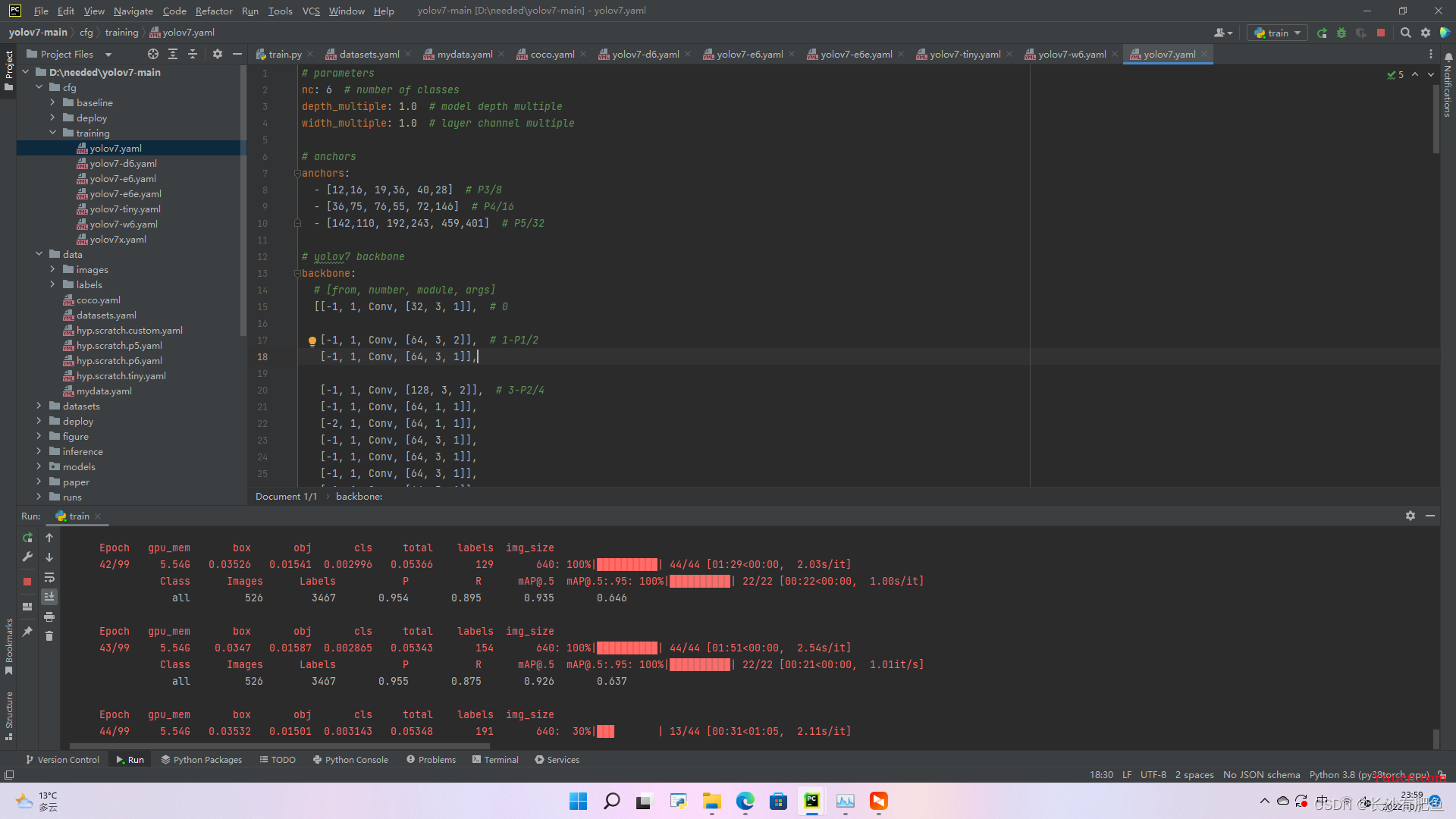Image resolution: width=1456 pixels, height=819 pixels.
Task: Open the Notifications bell icon
Action: 1448,57
